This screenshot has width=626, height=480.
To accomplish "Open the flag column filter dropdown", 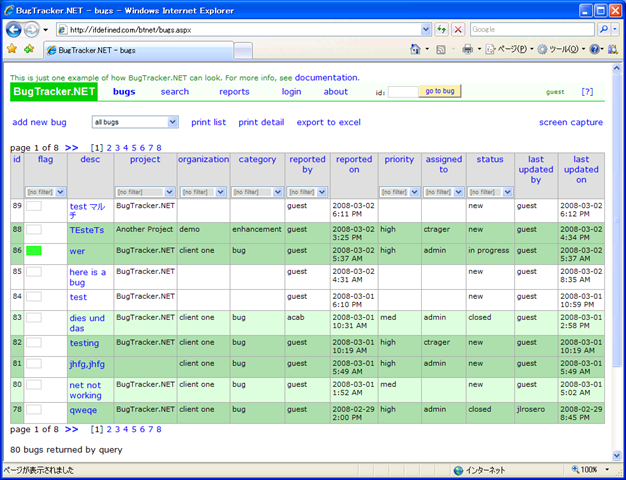I will tap(45, 192).
